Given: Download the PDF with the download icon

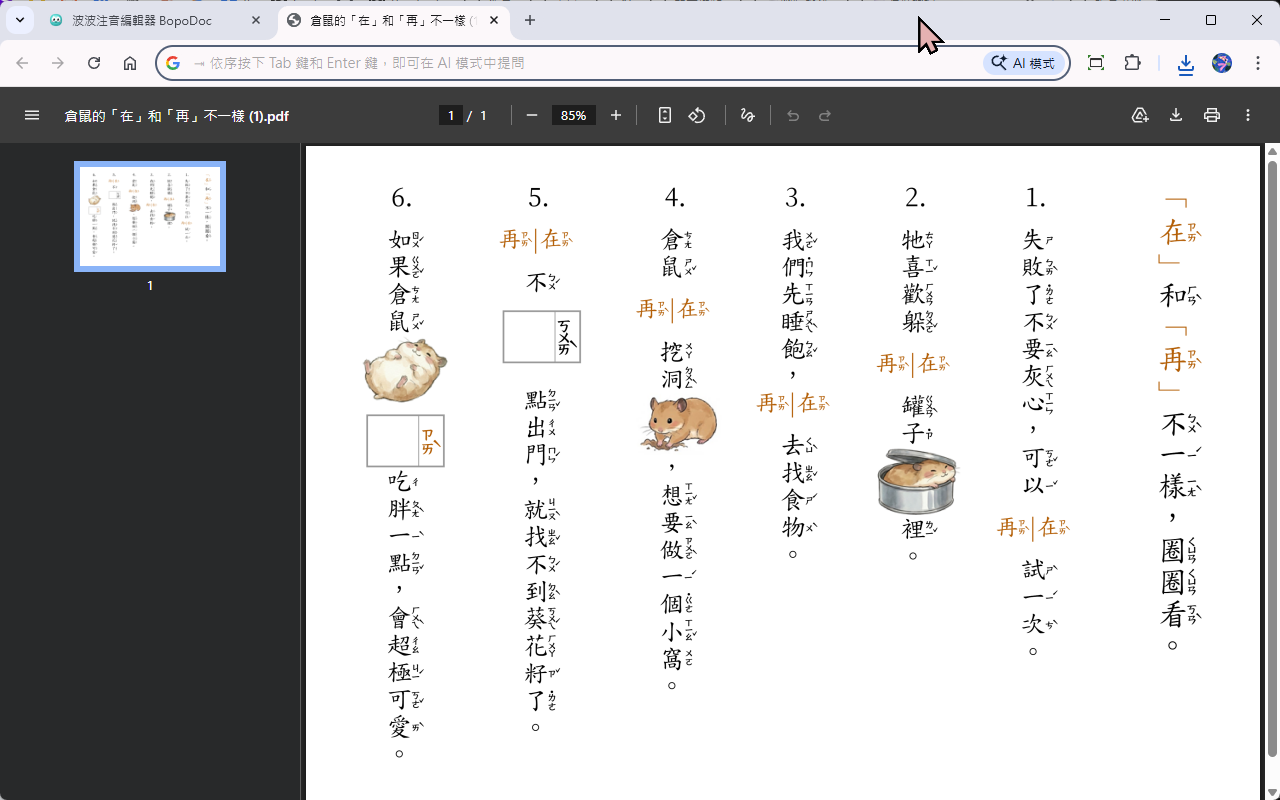Looking at the screenshot, I should 1176,115.
